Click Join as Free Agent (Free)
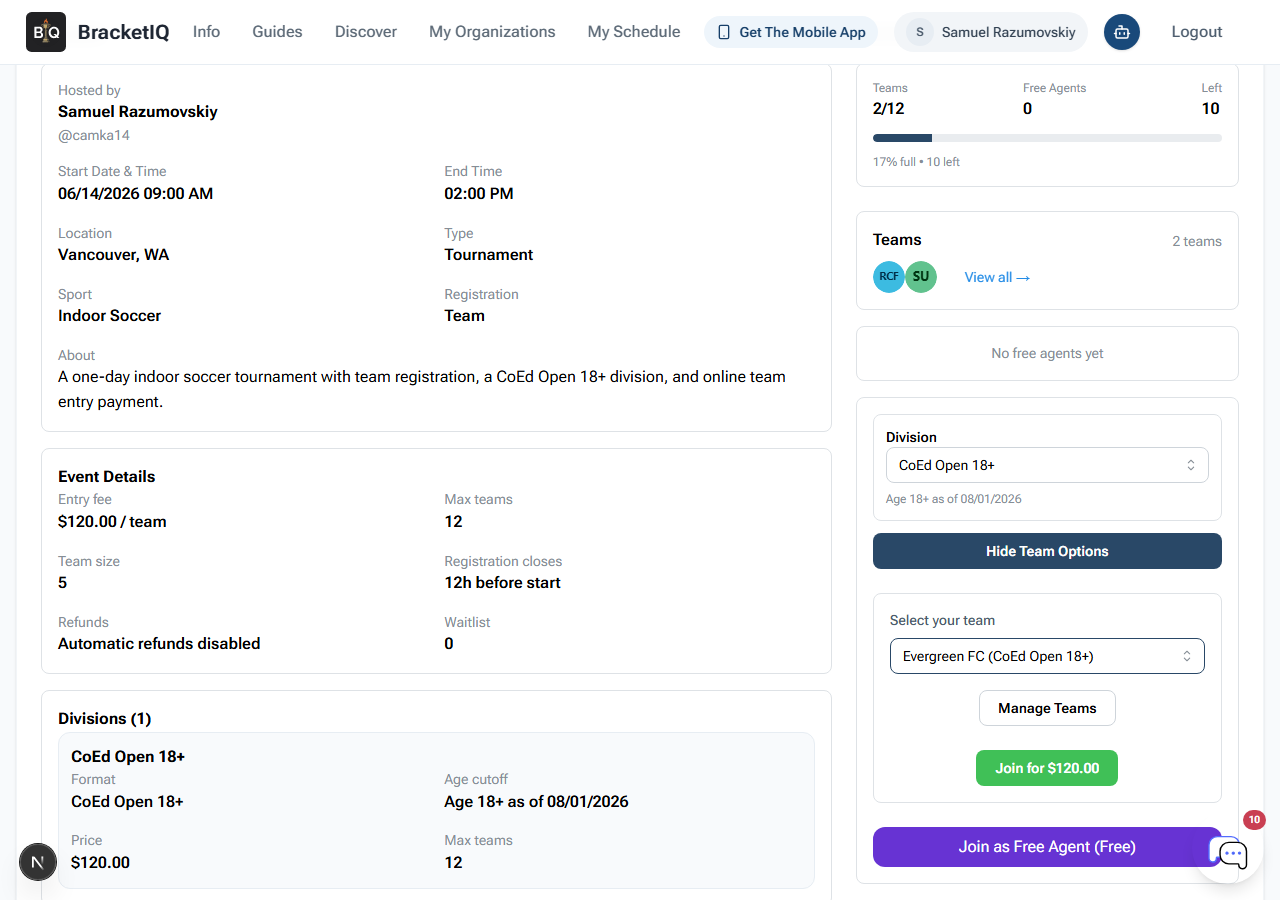 tap(1047, 847)
